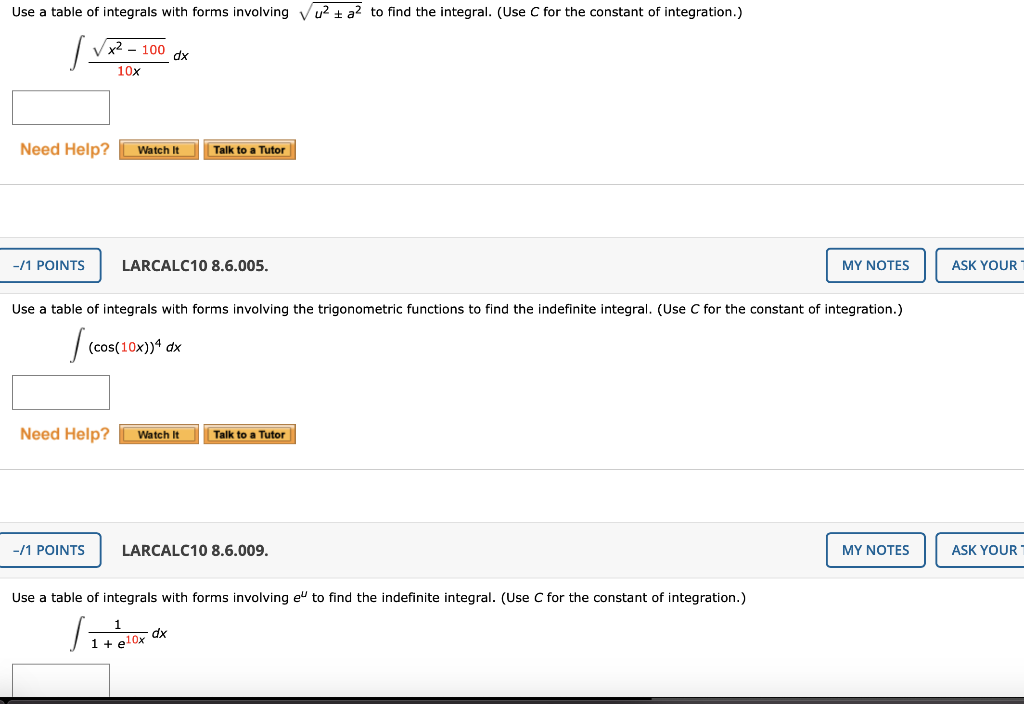Click Talk to a Tutor under the first problem
The image size is (1024, 704).
point(249,149)
